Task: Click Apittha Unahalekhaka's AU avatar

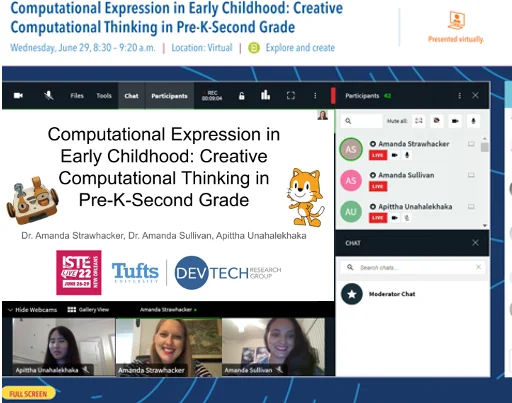Action: pyautogui.click(x=351, y=212)
